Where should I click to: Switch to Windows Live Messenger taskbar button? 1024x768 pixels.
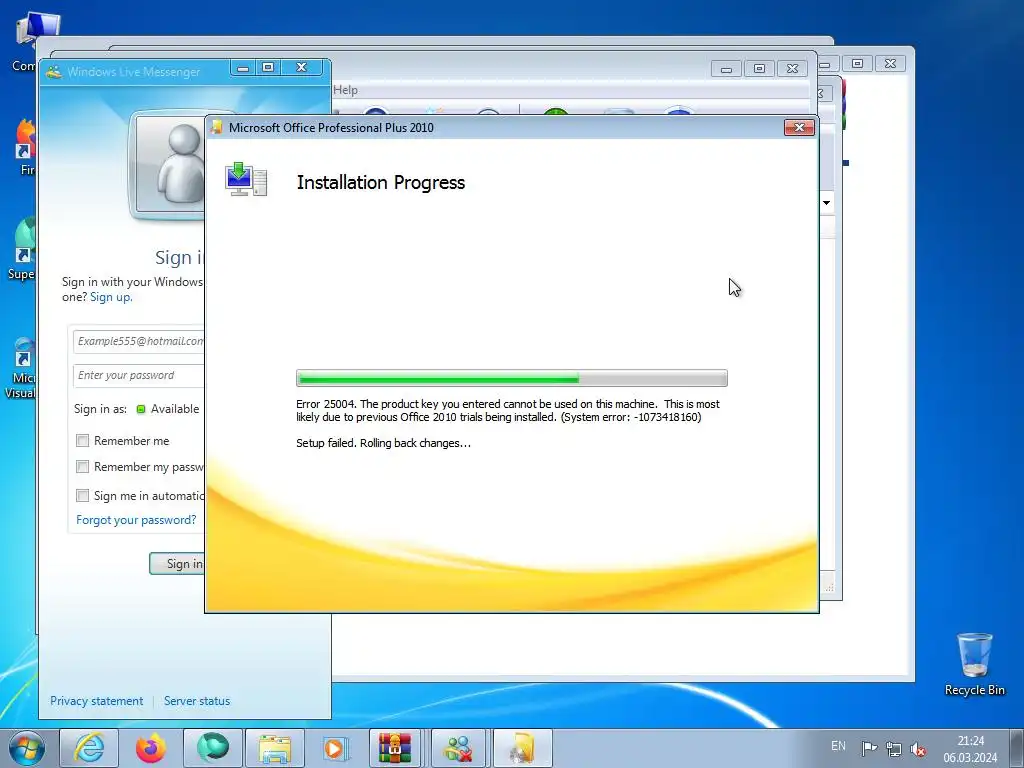click(458, 748)
